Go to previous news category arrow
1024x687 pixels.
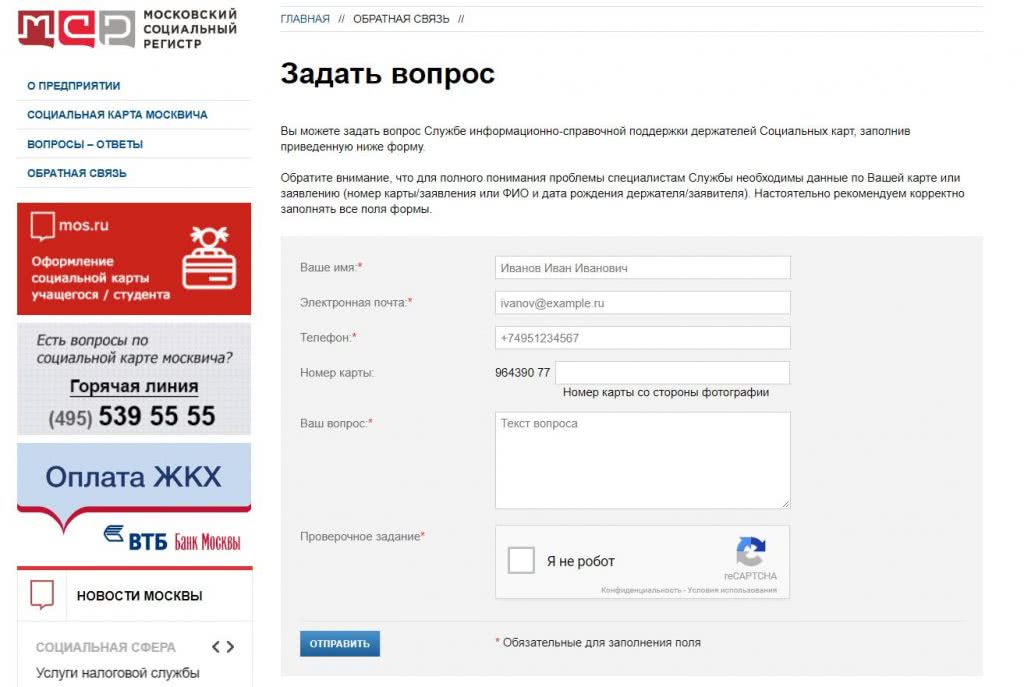213,647
